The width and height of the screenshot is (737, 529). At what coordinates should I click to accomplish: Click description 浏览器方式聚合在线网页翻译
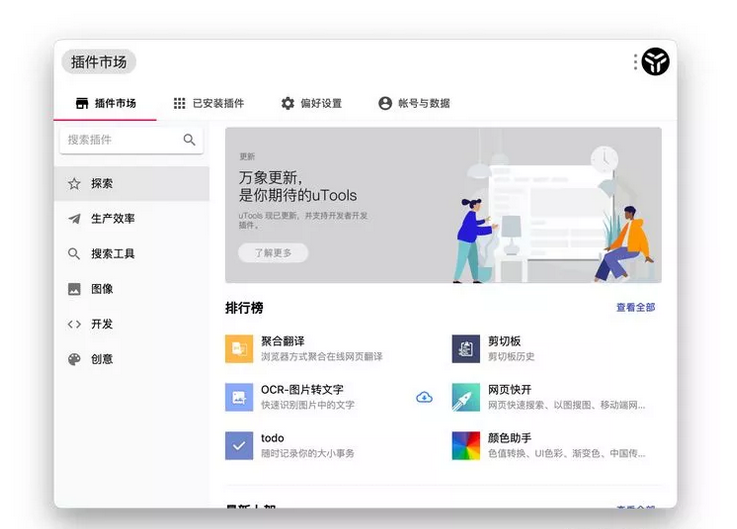321,357
